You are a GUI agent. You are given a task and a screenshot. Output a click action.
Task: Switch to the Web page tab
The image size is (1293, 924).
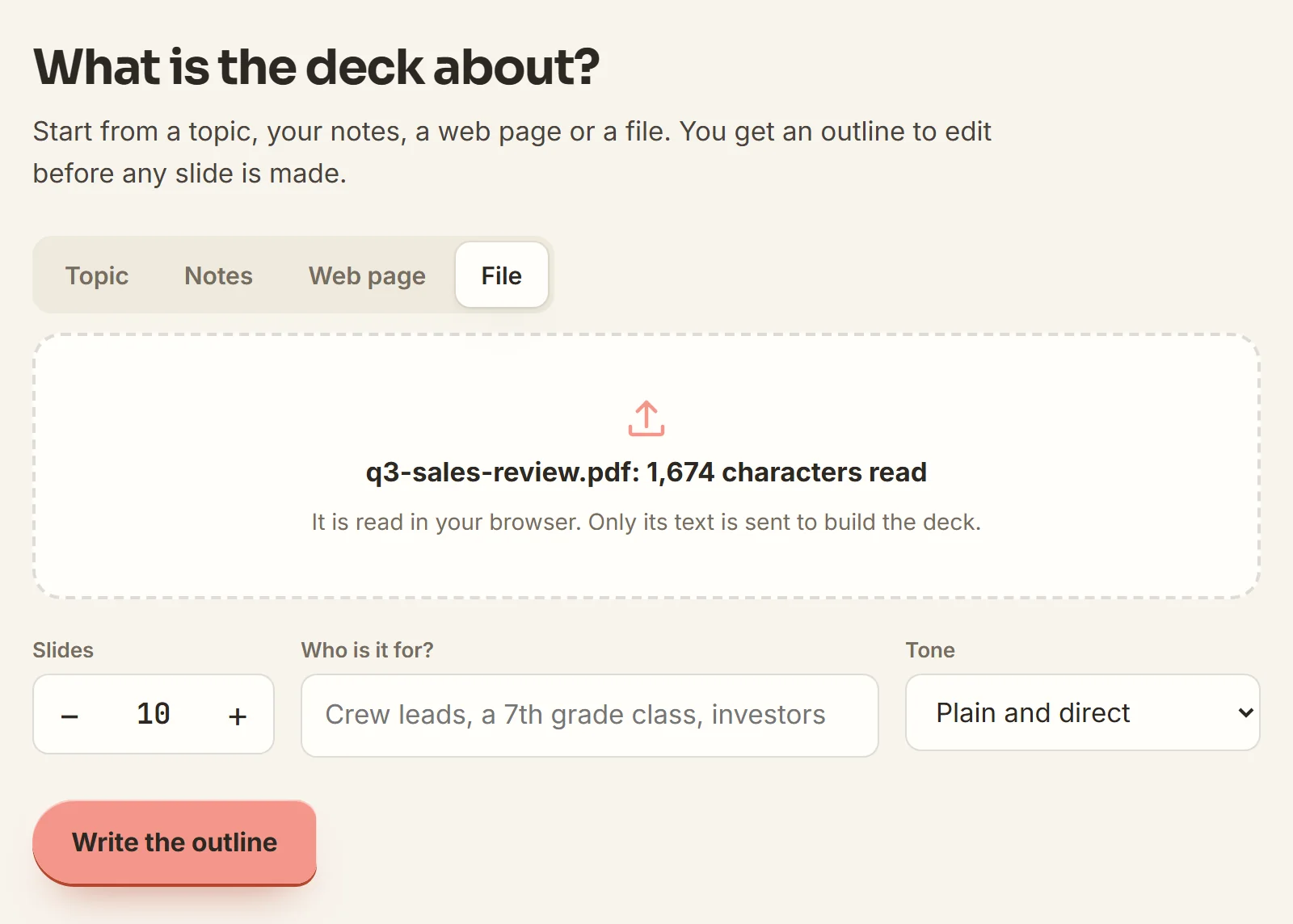pos(367,275)
